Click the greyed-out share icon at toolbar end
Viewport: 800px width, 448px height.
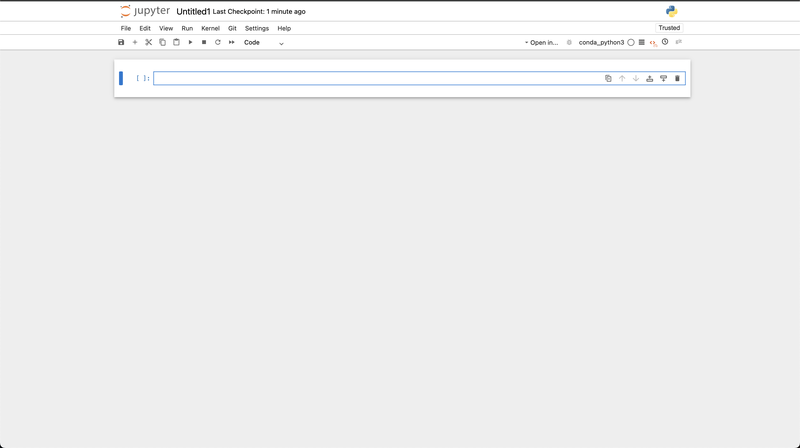tap(679, 42)
